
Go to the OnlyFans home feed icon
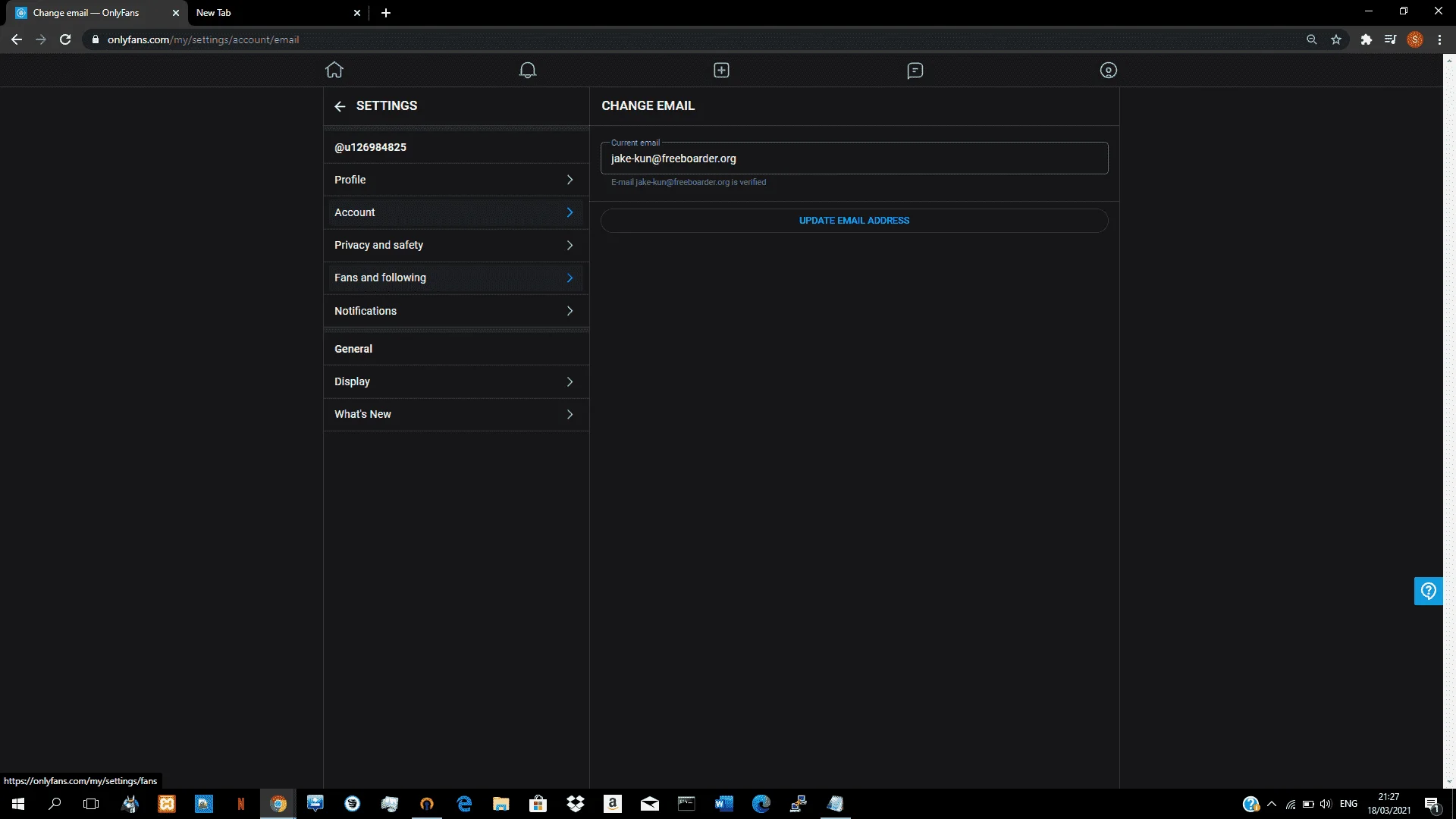point(334,70)
